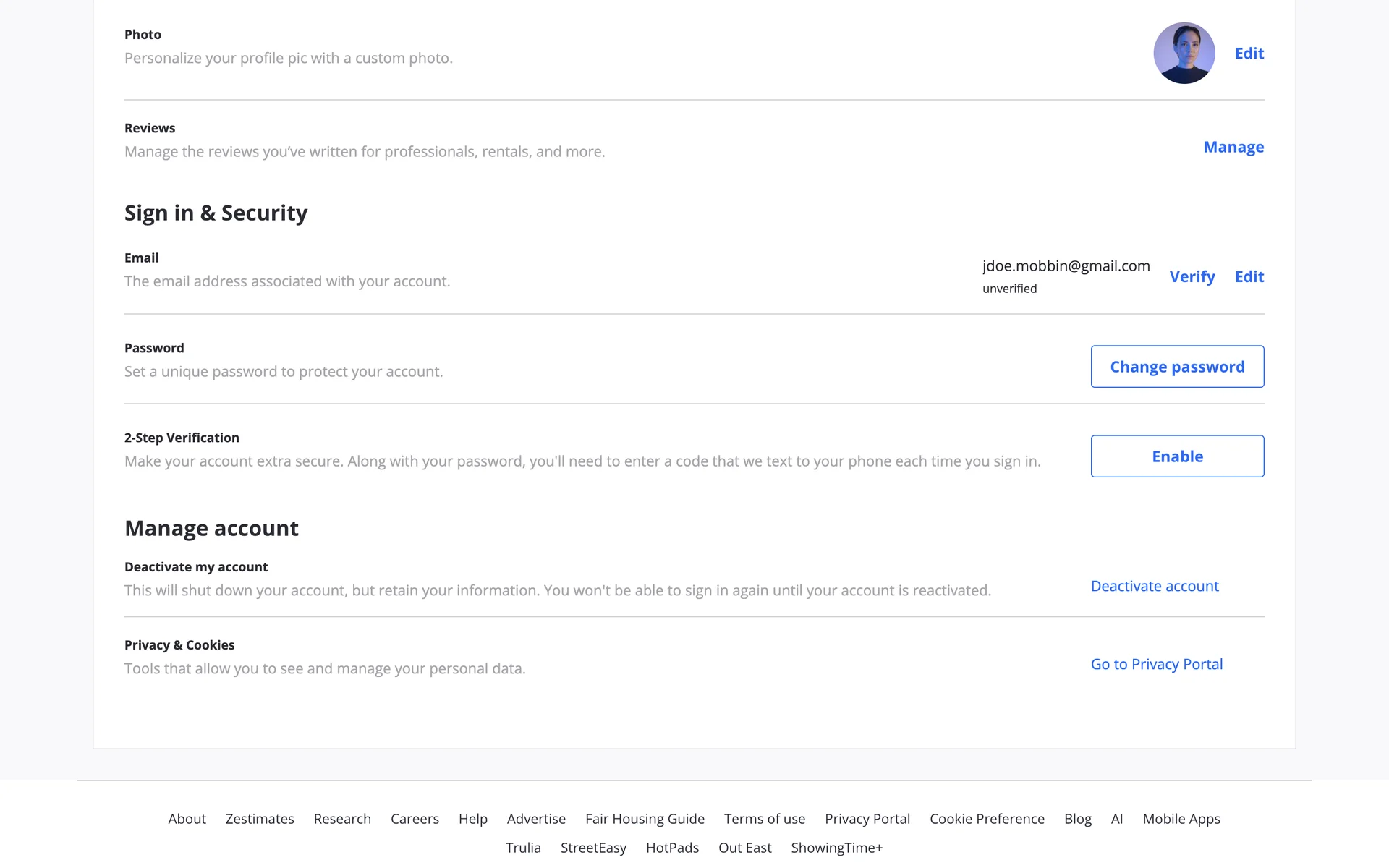Visit the Research footer link
This screenshot has height=868, width=1389.
point(342,819)
